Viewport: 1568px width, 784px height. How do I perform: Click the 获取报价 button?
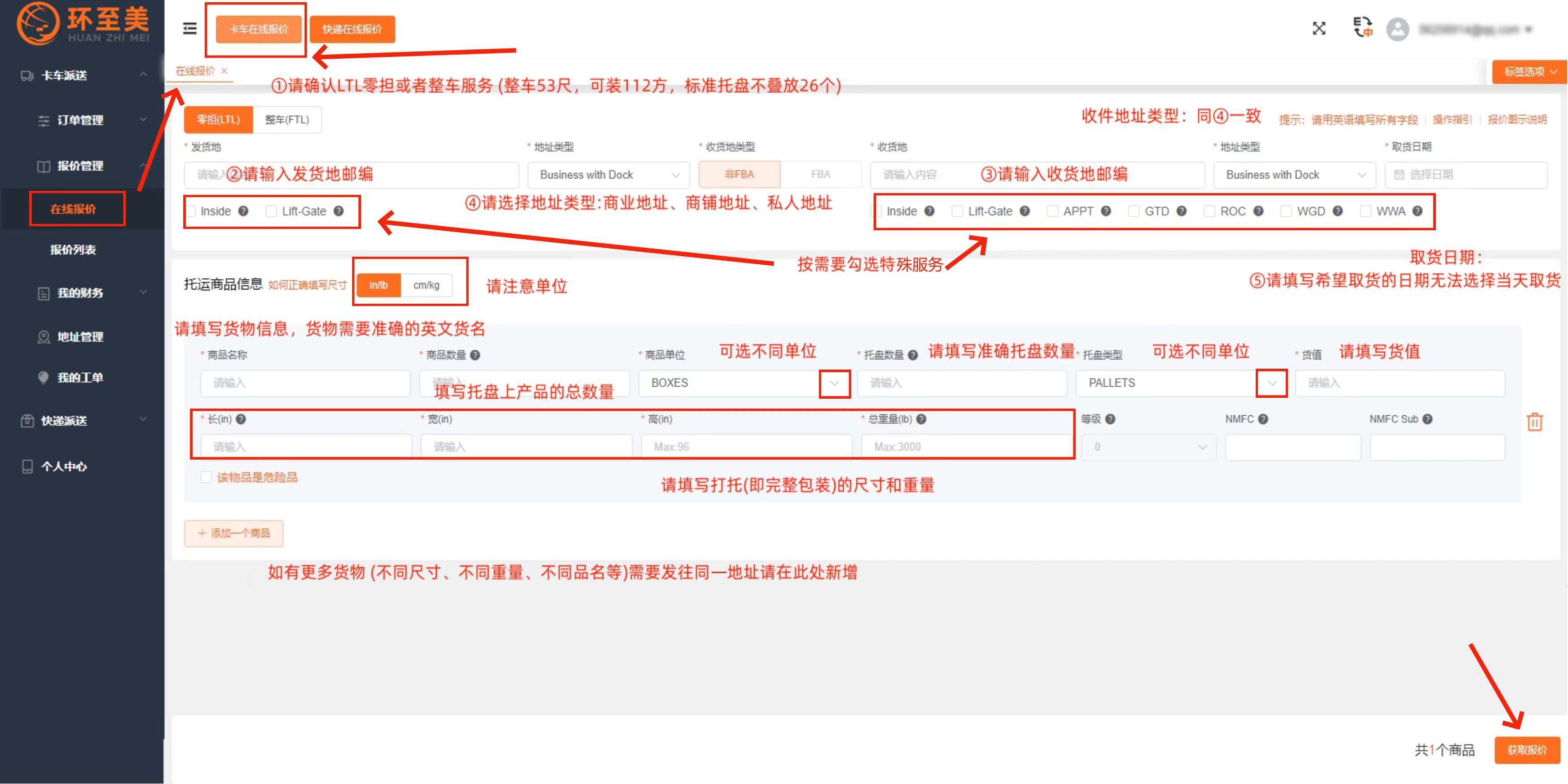[x=1527, y=750]
